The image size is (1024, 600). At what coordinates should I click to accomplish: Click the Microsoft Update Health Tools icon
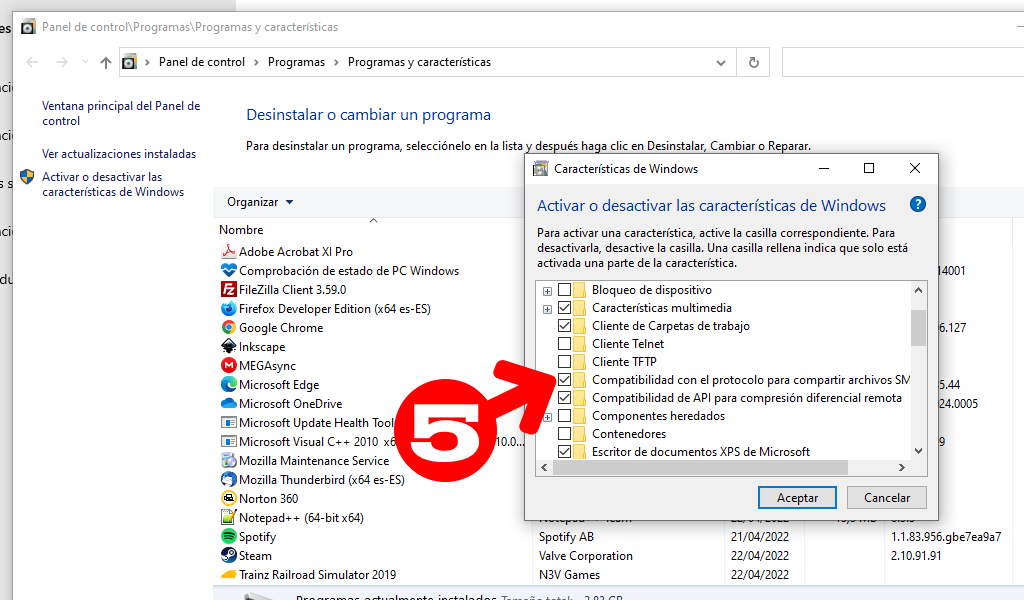coord(228,422)
